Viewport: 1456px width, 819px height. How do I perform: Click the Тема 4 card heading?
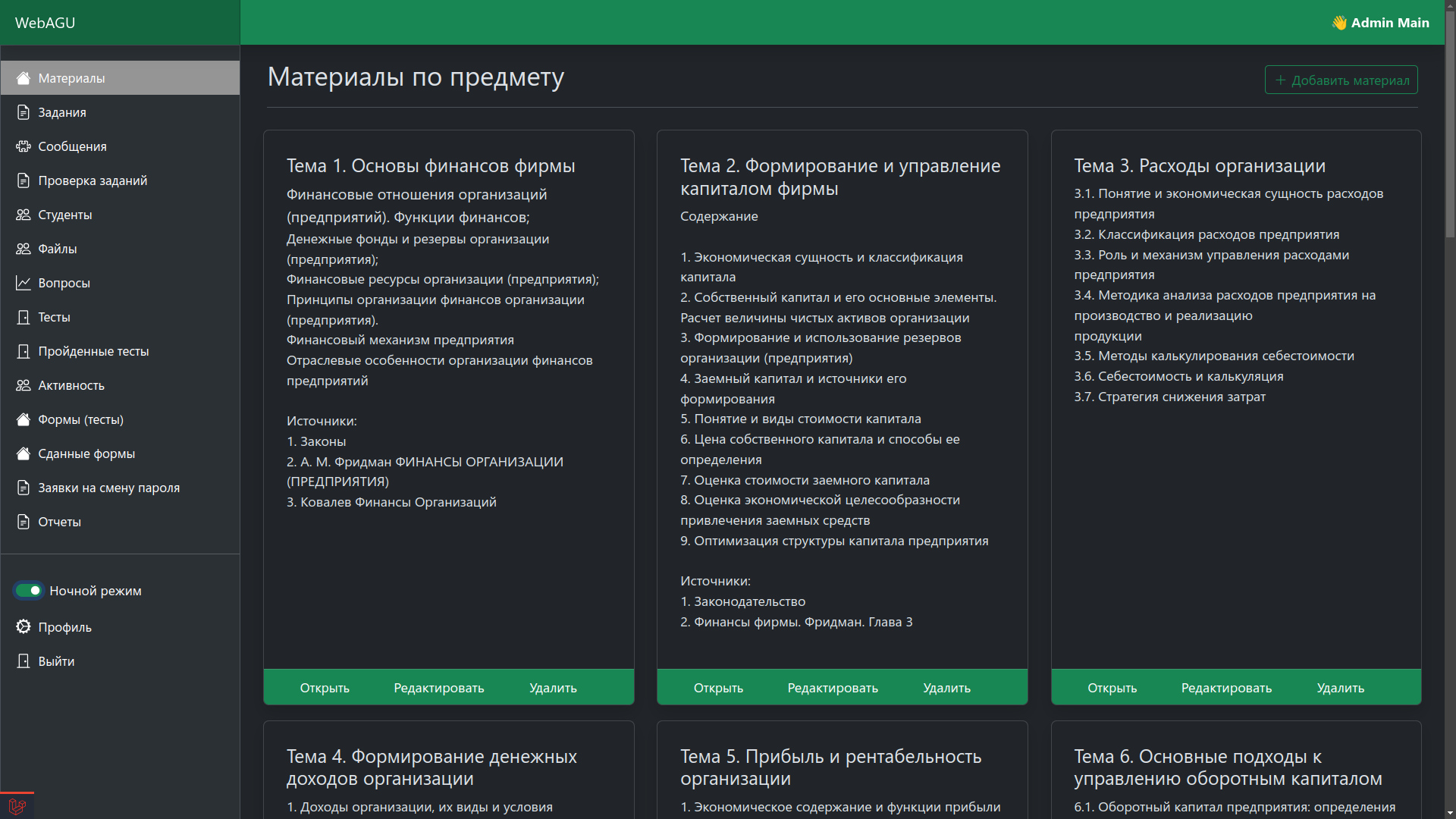pos(431,767)
